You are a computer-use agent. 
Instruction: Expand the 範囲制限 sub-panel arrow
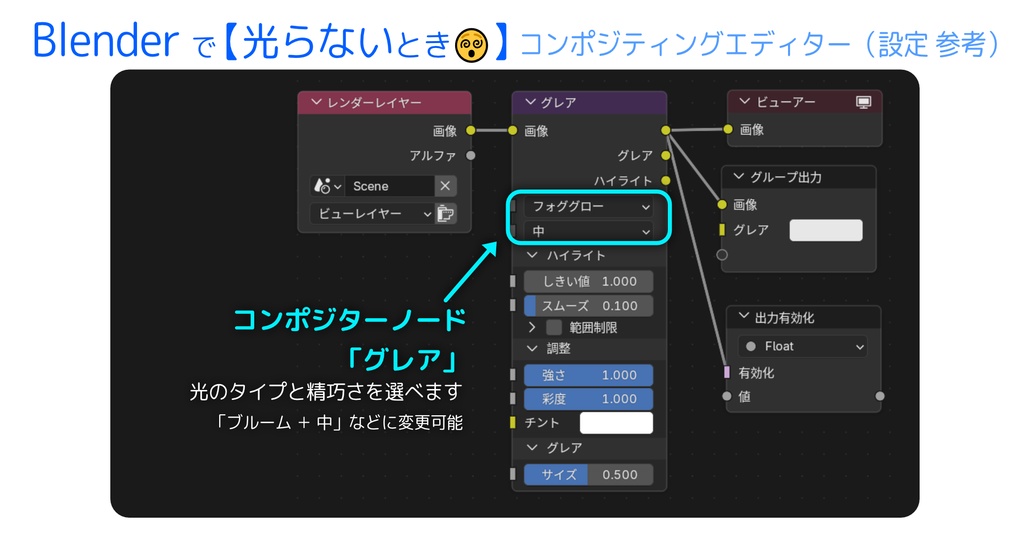tap(532, 327)
